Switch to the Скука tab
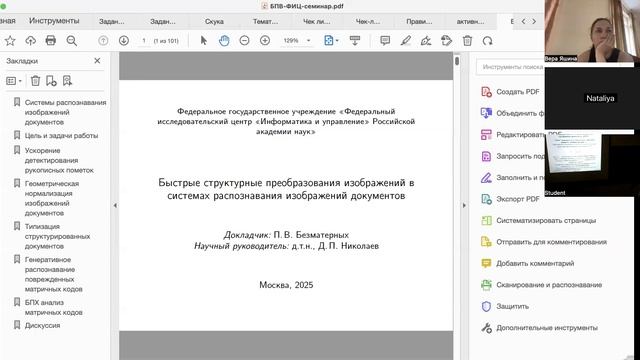 214,22
